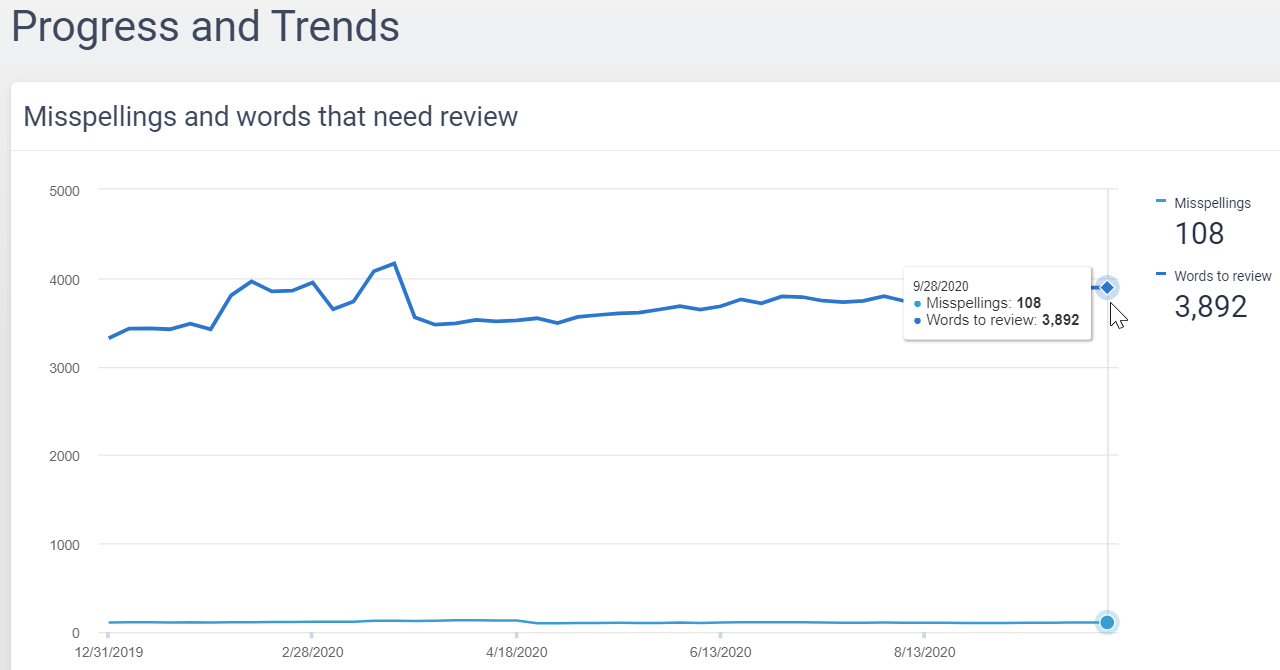This screenshot has width=1280, height=670.
Task: Click the Words to review legend color dash
Action: pos(1161,274)
